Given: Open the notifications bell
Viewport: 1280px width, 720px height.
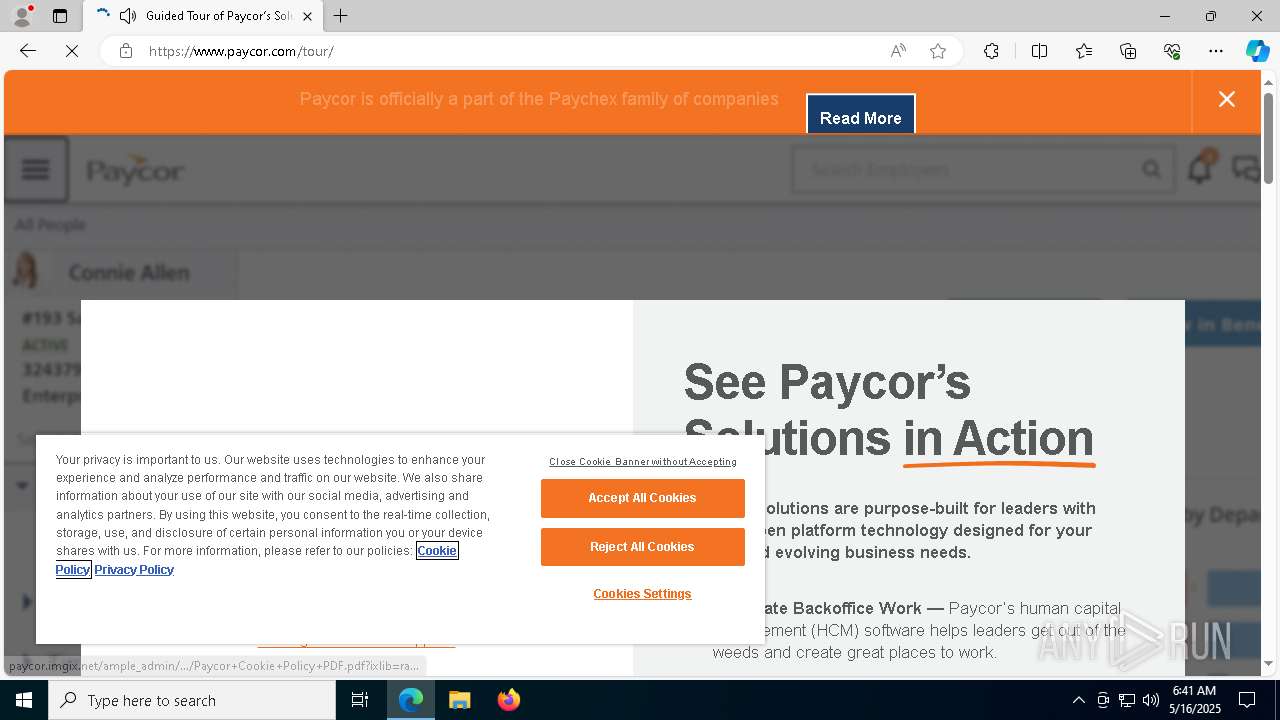Looking at the screenshot, I should 1199,169.
